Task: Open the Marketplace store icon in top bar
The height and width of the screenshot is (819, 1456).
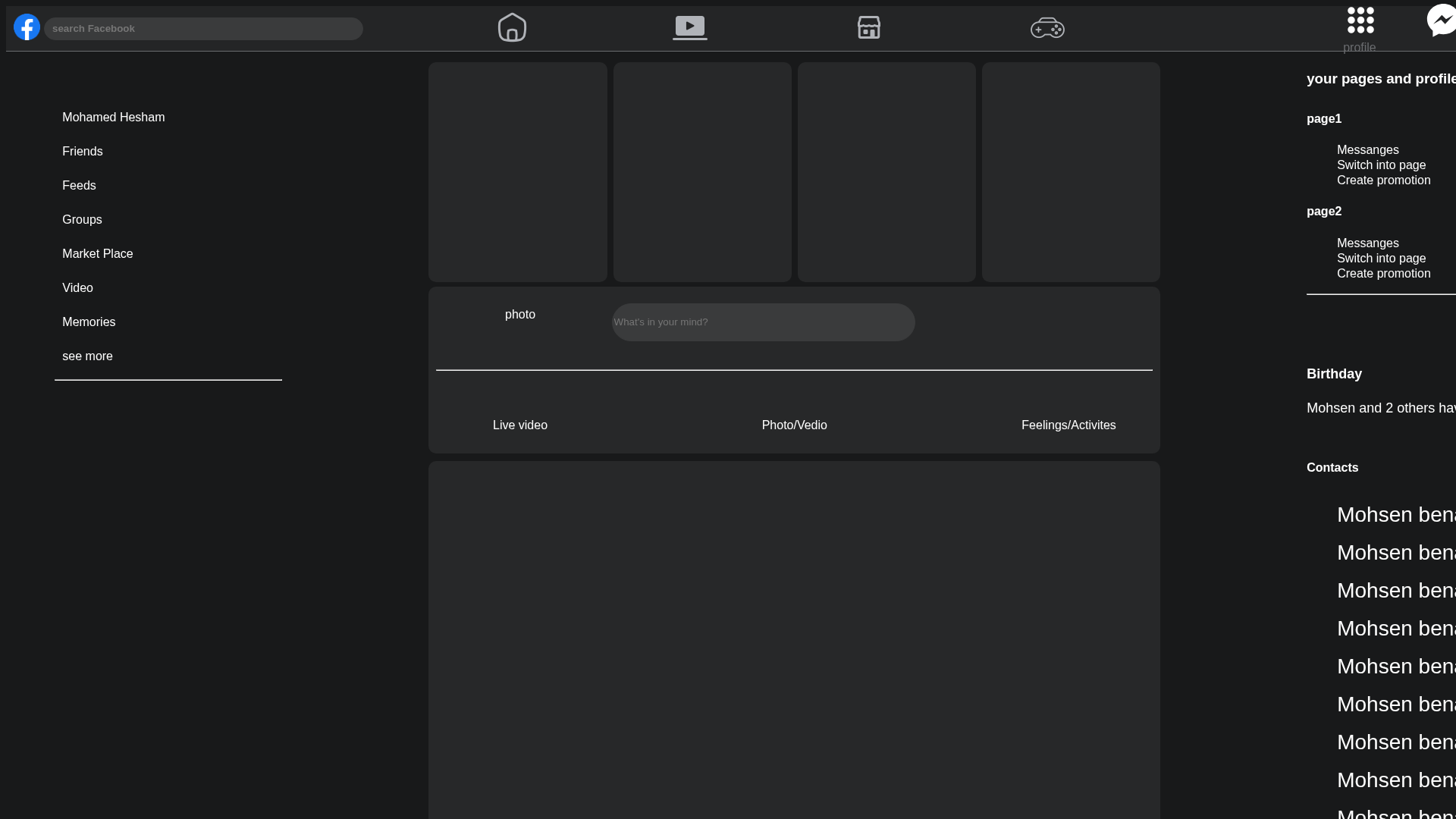Action: 869,27
